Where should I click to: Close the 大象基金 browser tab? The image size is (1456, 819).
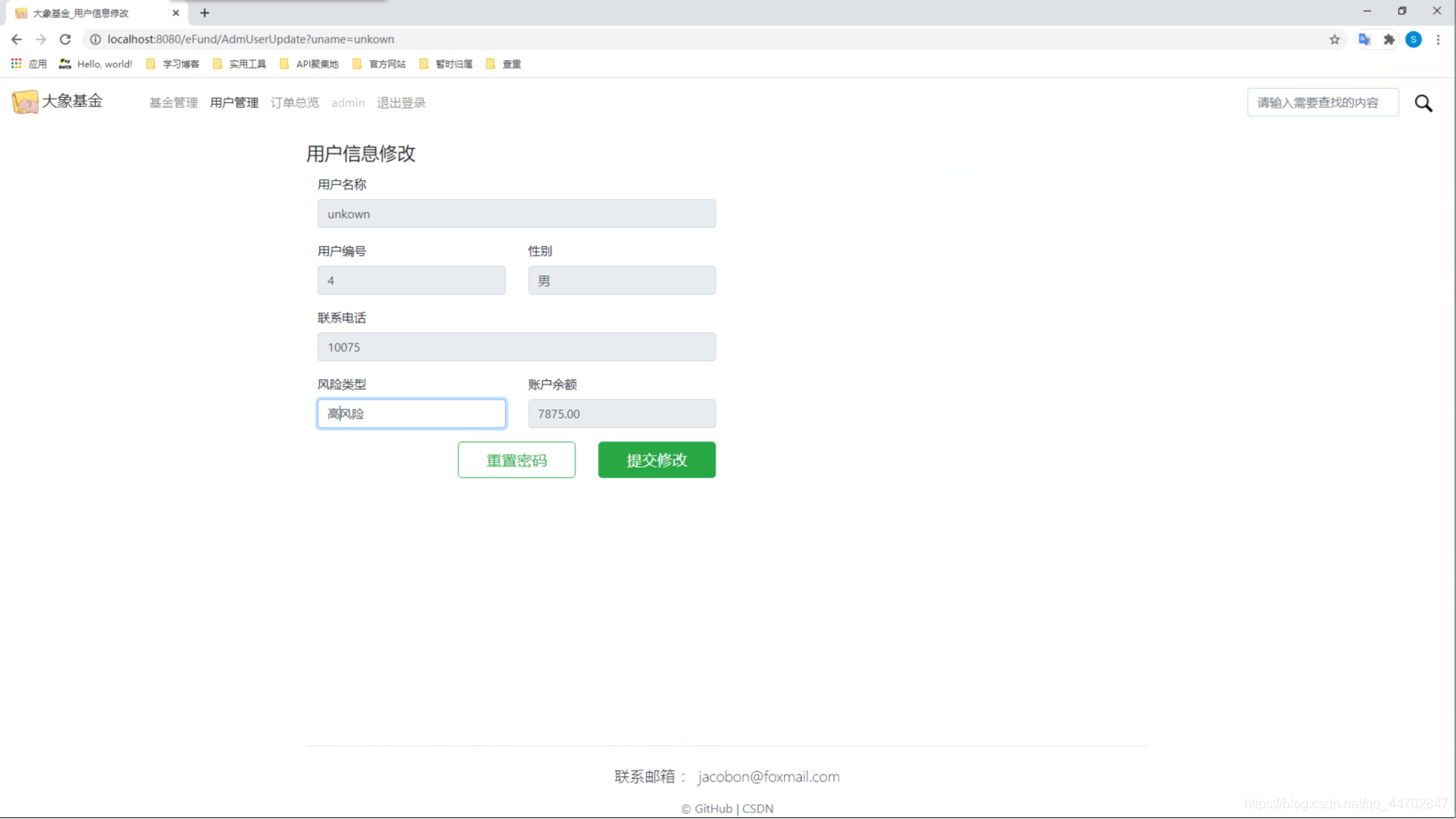176,13
